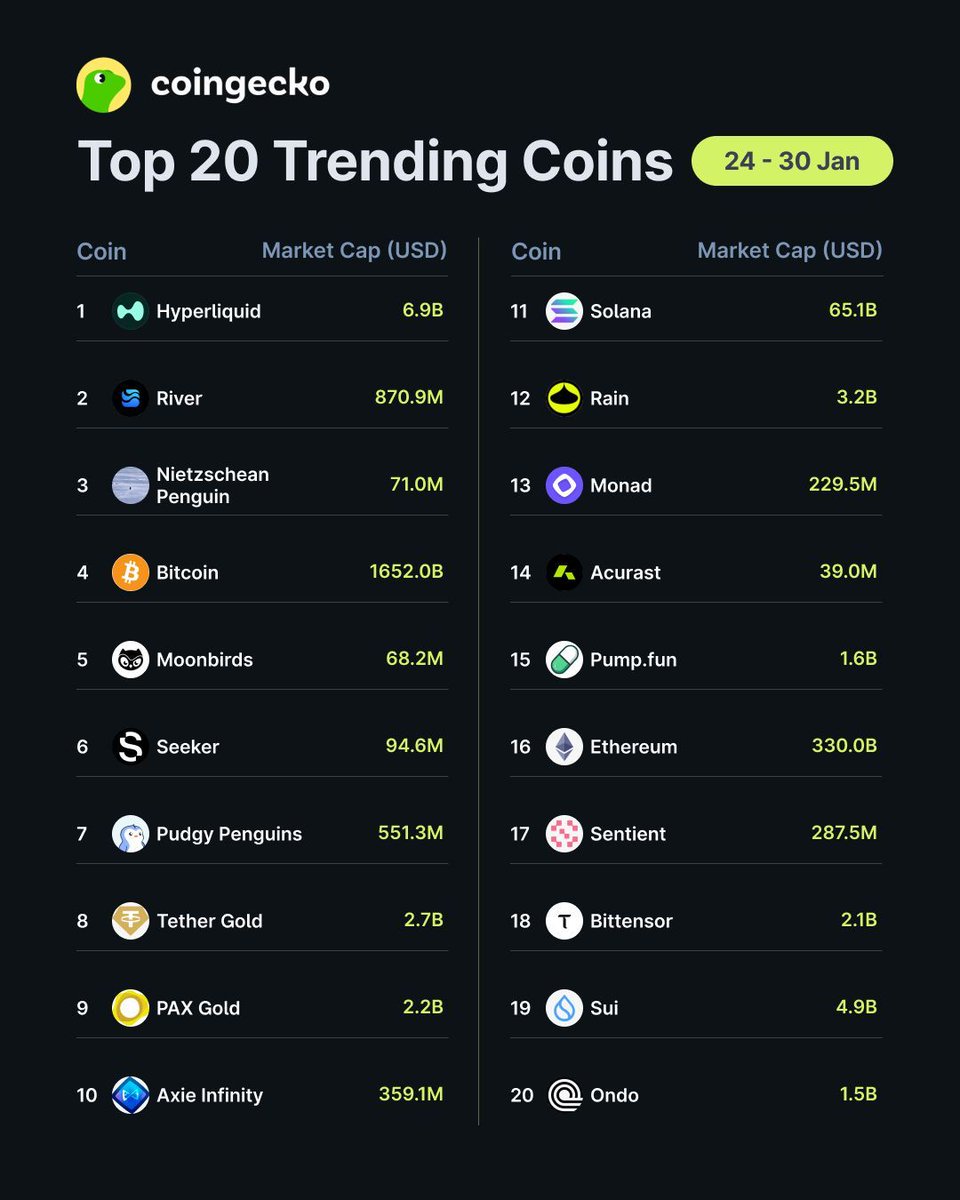Select the 24 - 30 Jan date badge
960x1200 pixels.
(792, 161)
